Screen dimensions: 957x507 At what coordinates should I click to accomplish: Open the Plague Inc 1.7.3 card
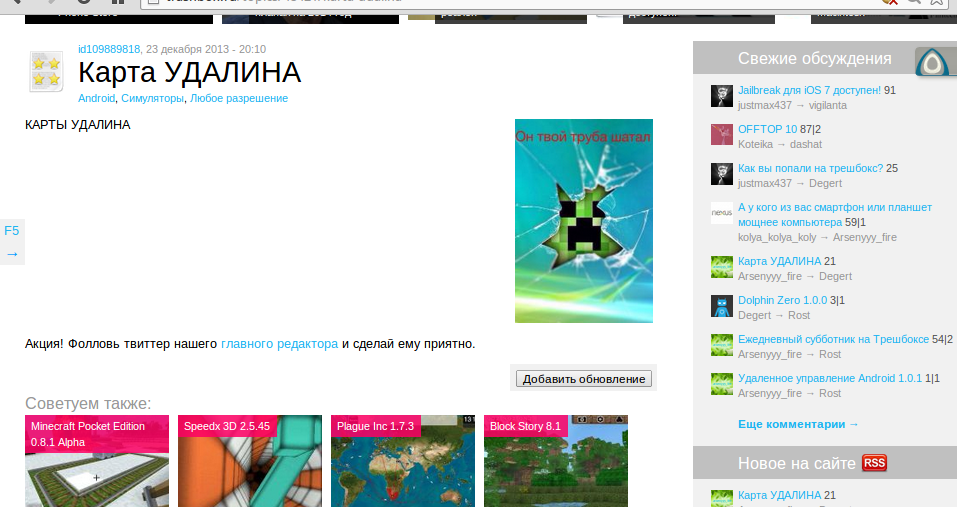pos(403,461)
